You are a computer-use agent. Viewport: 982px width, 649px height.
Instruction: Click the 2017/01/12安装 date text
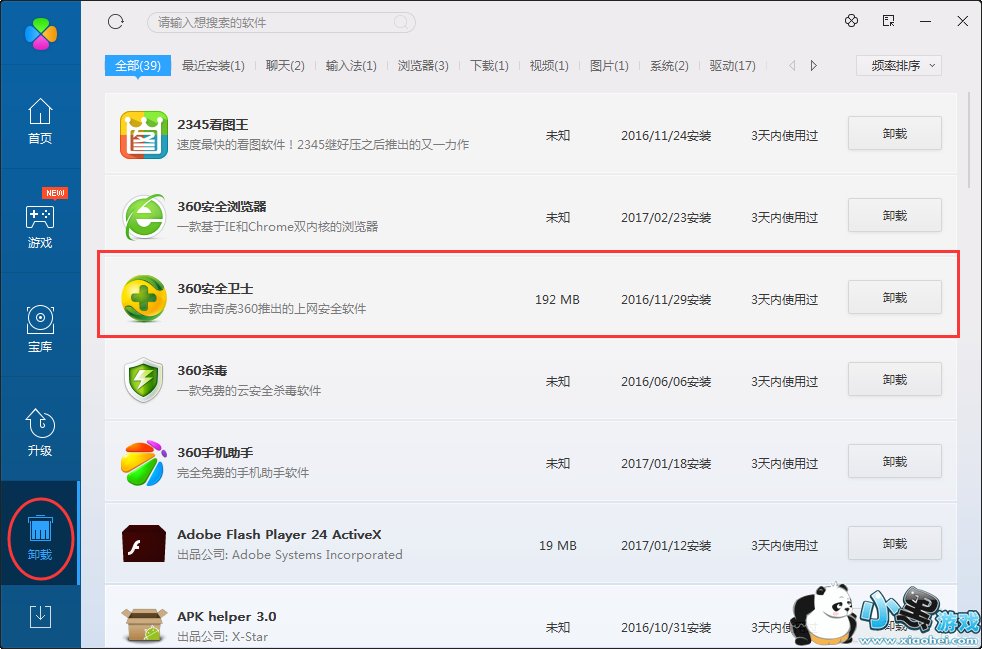pyautogui.click(x=666, y=545)
